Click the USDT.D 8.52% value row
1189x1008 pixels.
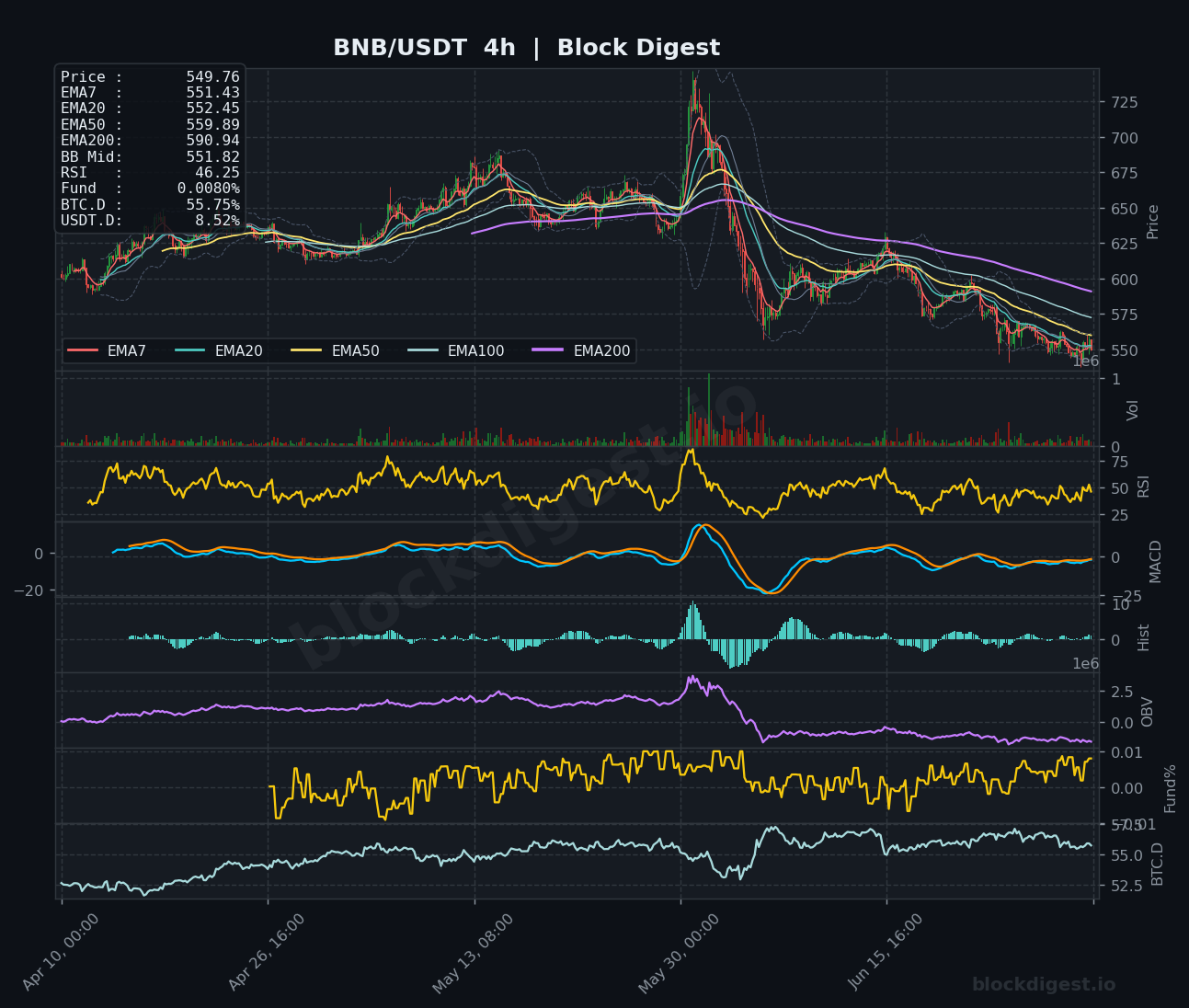pos(150,221)
